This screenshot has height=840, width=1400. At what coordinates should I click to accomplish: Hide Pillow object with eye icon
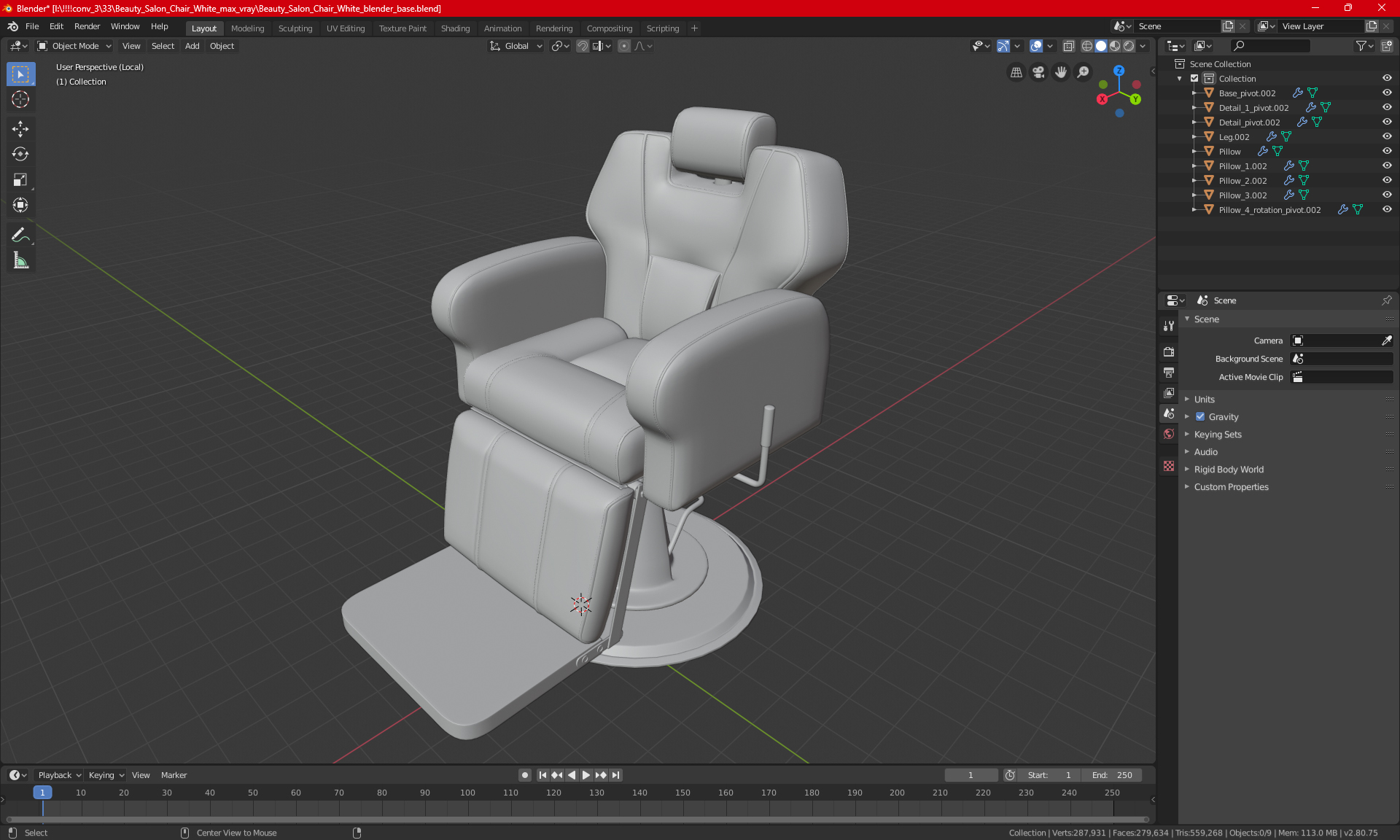click(1387, 152)
